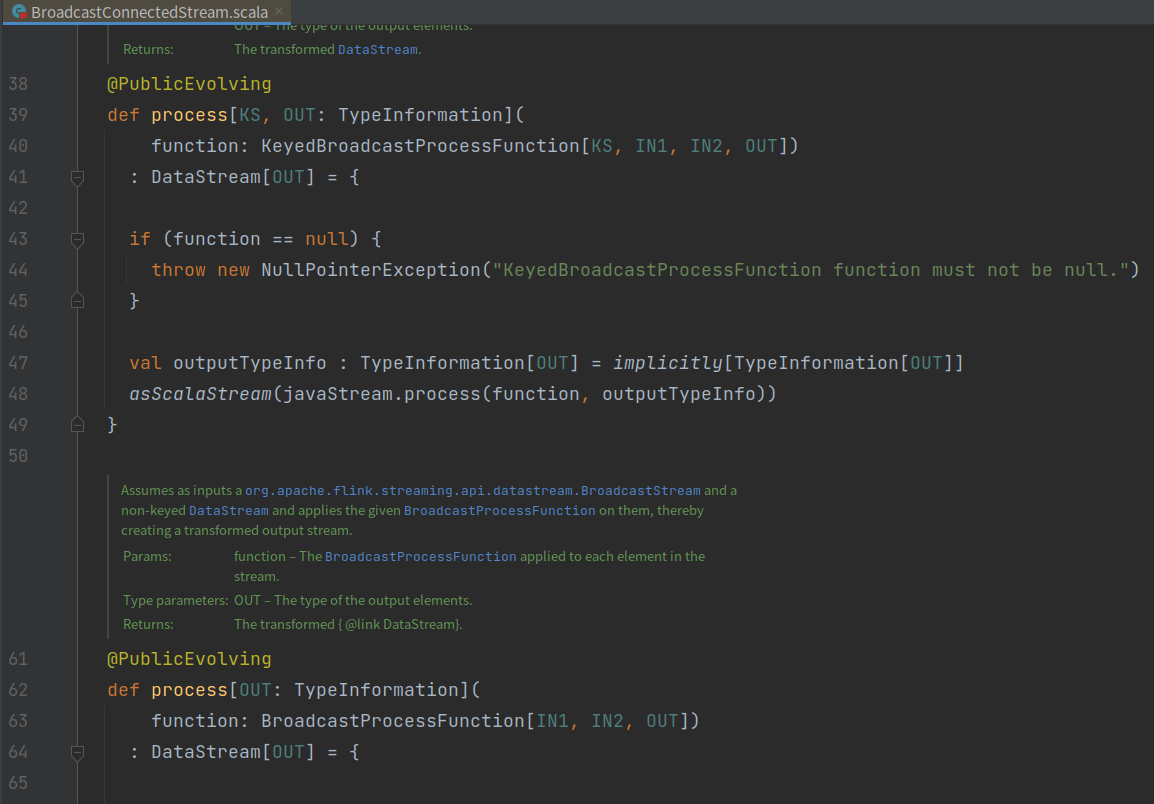The width and height of the screenshot is (1154, 804).
Task: Click fold end marker on line 45
Action: [77, 300]
